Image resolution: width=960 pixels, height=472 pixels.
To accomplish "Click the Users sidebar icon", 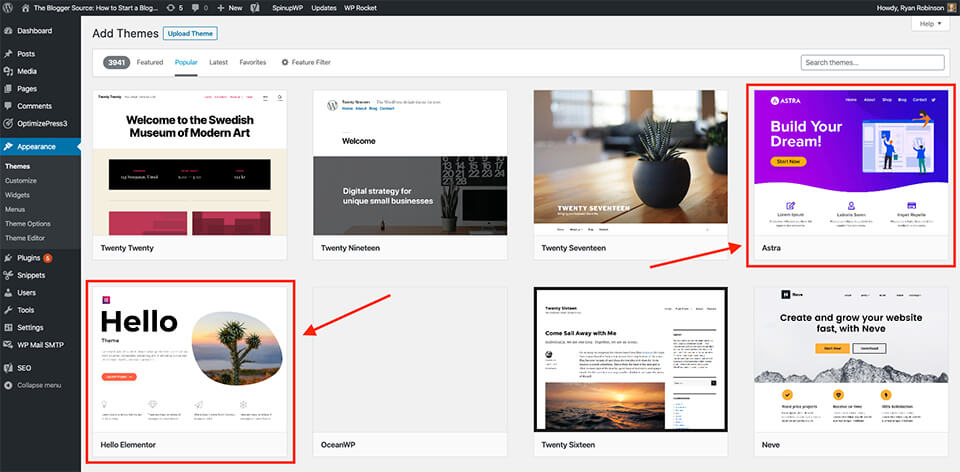I will coord(9,293).
